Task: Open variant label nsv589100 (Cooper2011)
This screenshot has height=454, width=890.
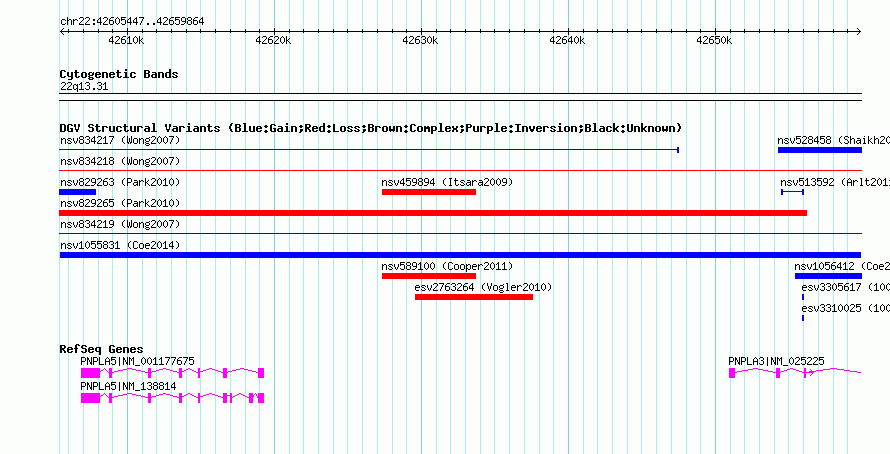Action: click(447, 266)
